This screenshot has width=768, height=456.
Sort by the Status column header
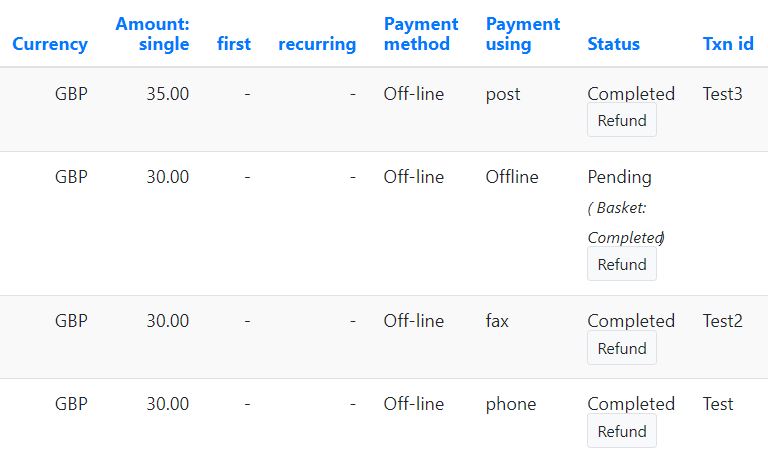(613, 44)
